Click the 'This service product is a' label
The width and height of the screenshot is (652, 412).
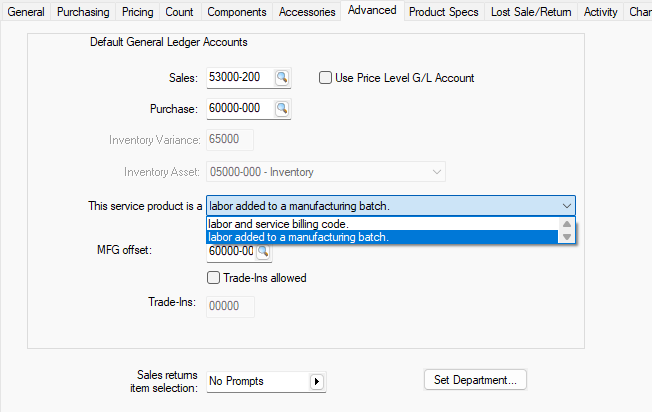[145, 206]
